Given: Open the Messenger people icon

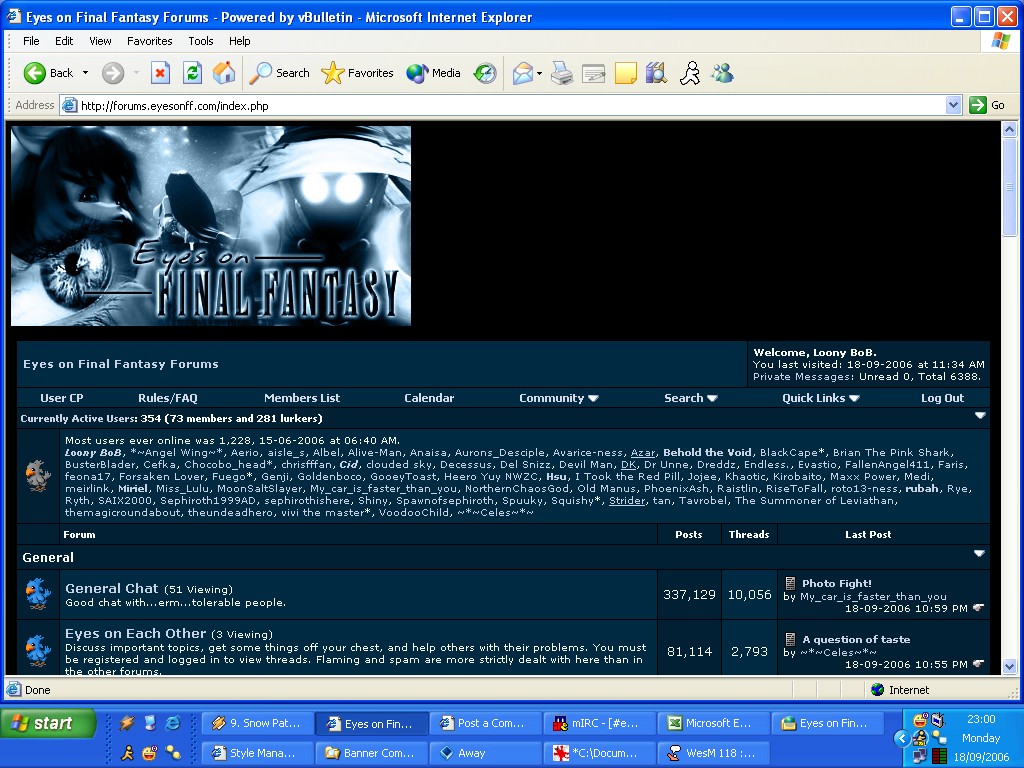Looking at the screenshot, I should tap(722, 73).
